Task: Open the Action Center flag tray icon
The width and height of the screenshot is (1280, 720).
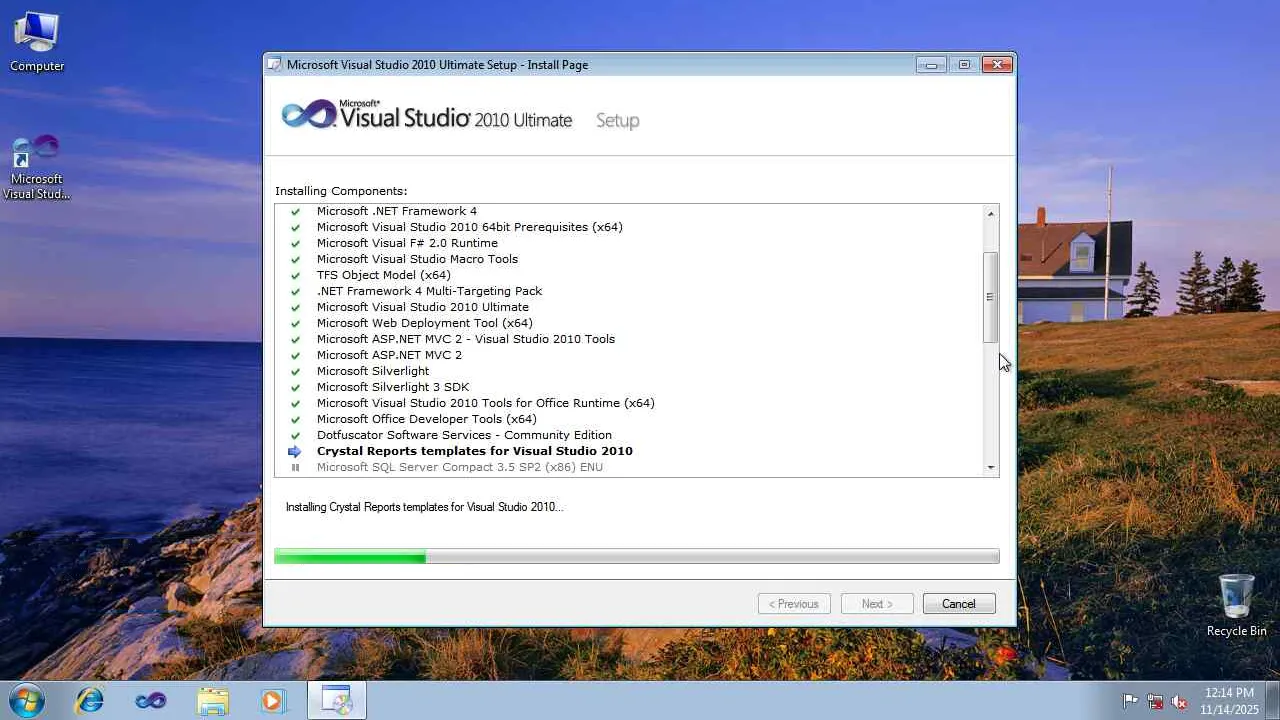Action: [1130, 701]
